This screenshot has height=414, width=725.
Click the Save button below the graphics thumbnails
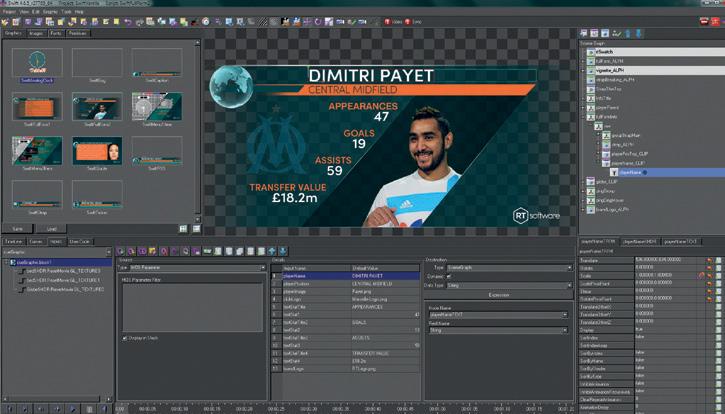pyautogui.click(x=18, y=229)
